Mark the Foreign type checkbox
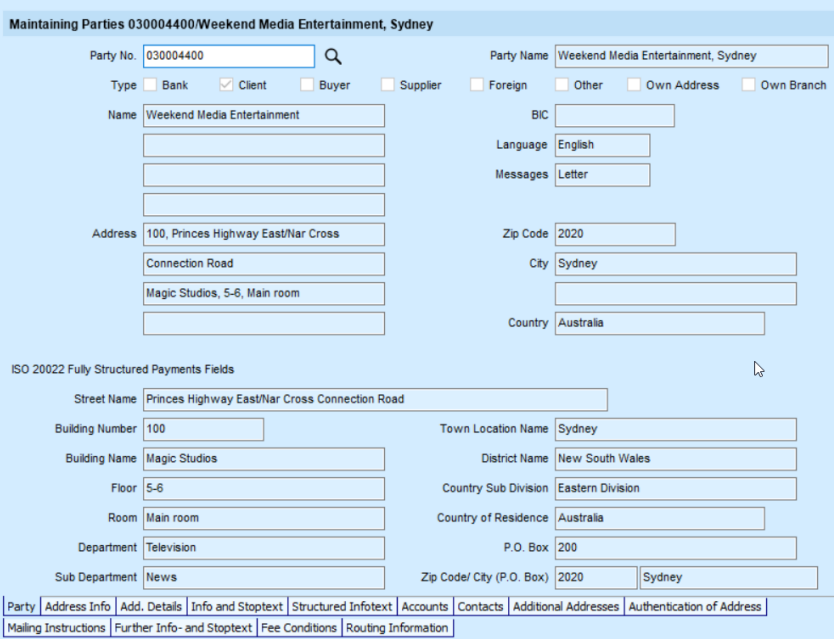This screenshot has height=639, width=834. click(477, 85)
